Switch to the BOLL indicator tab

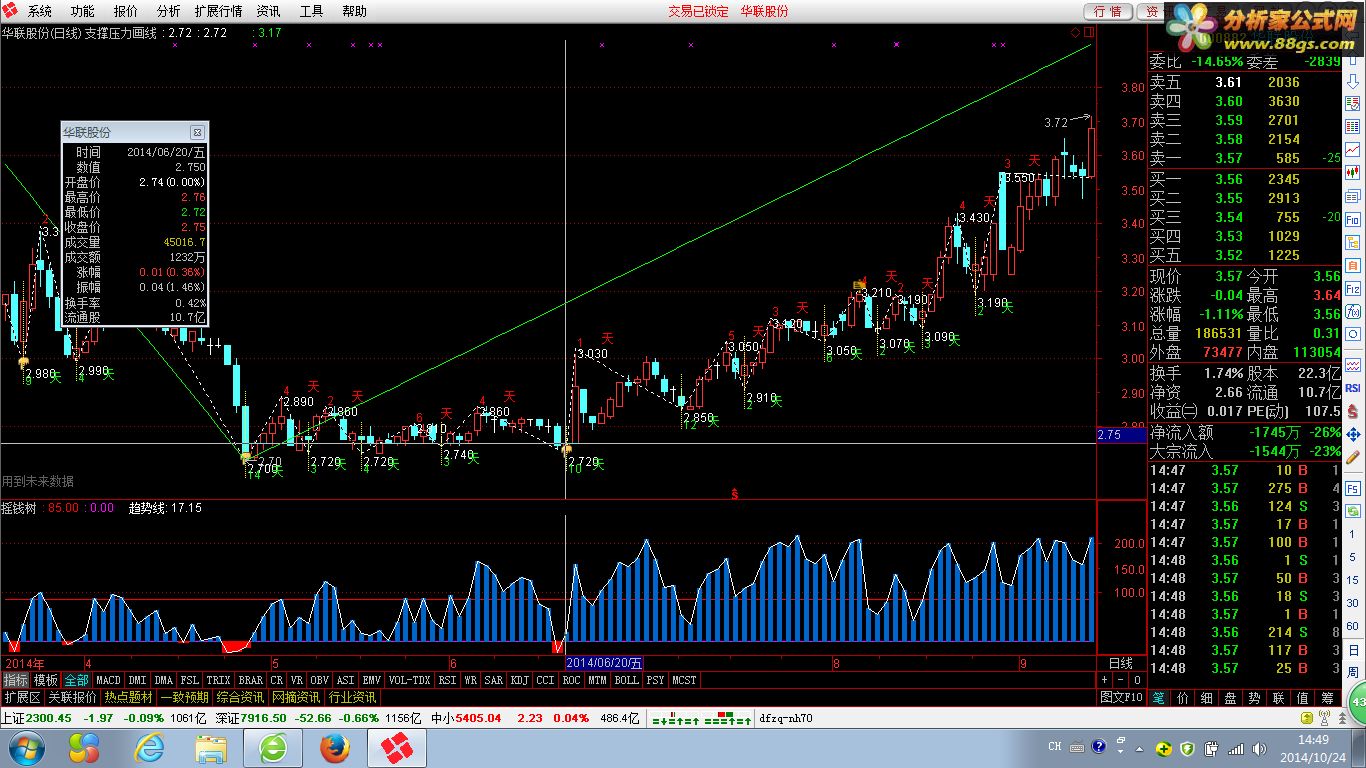click(626, 680)
